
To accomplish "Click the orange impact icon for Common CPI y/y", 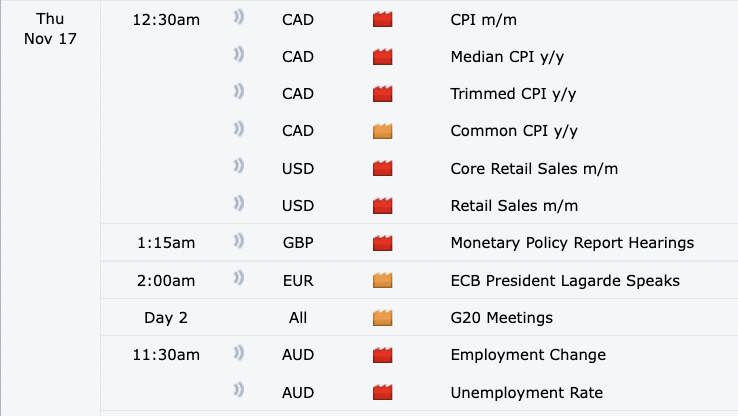I will 382,131.
